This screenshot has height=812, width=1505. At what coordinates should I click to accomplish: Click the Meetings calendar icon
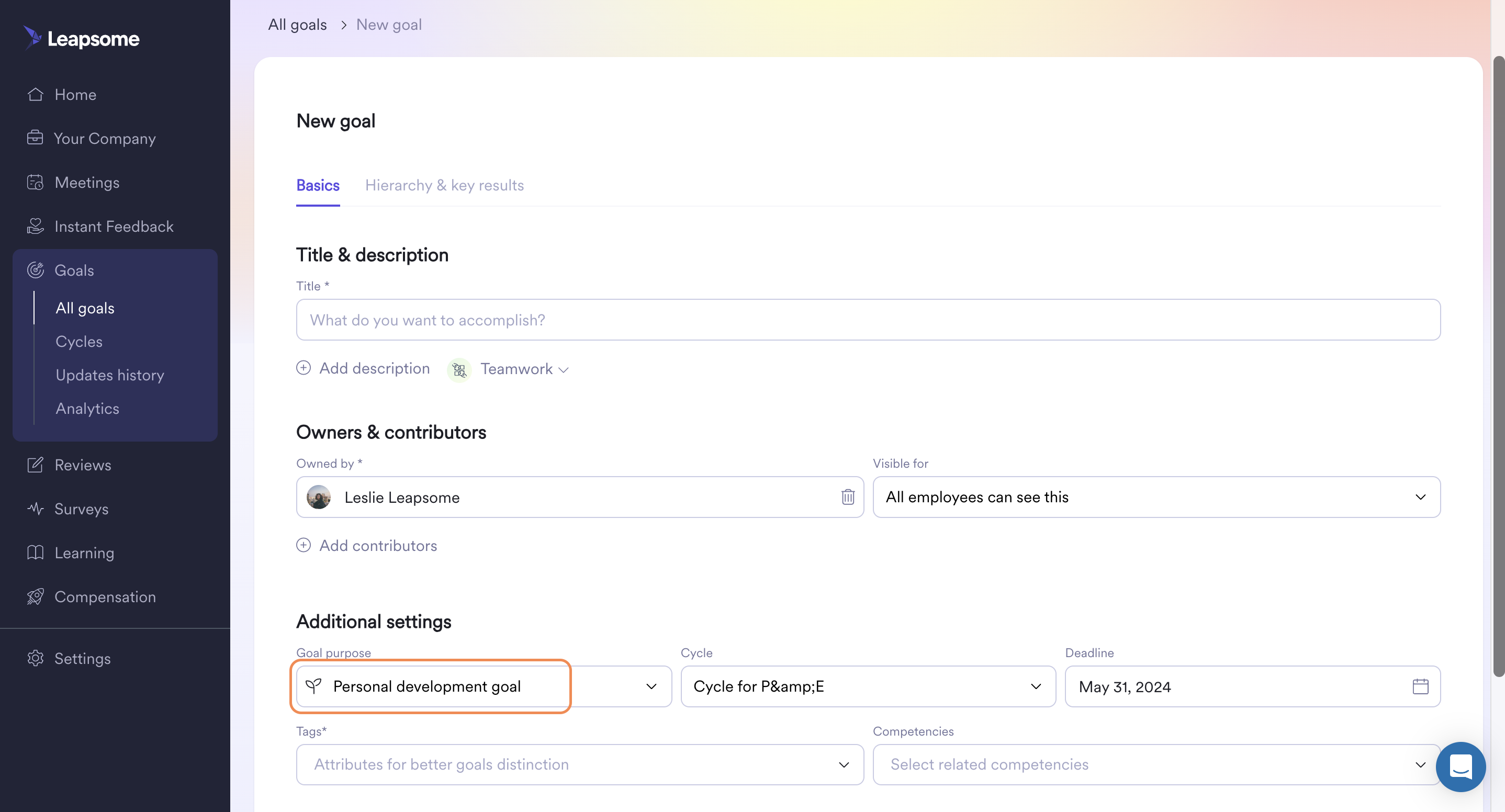(x=35, y=182)
